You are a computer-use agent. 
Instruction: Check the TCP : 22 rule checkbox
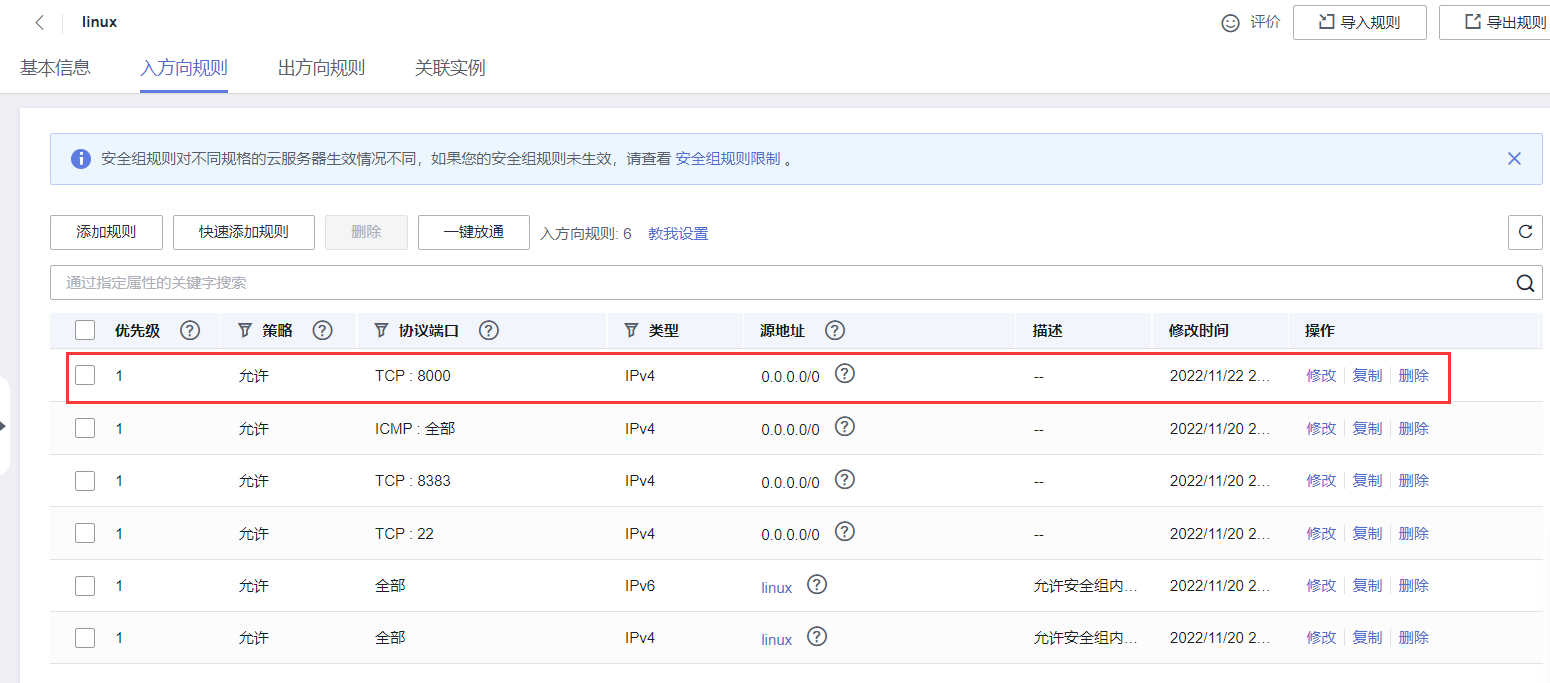click(85, 533)
